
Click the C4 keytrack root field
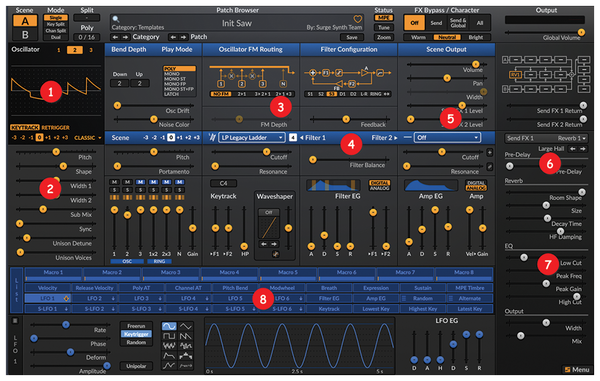[223, 183]
